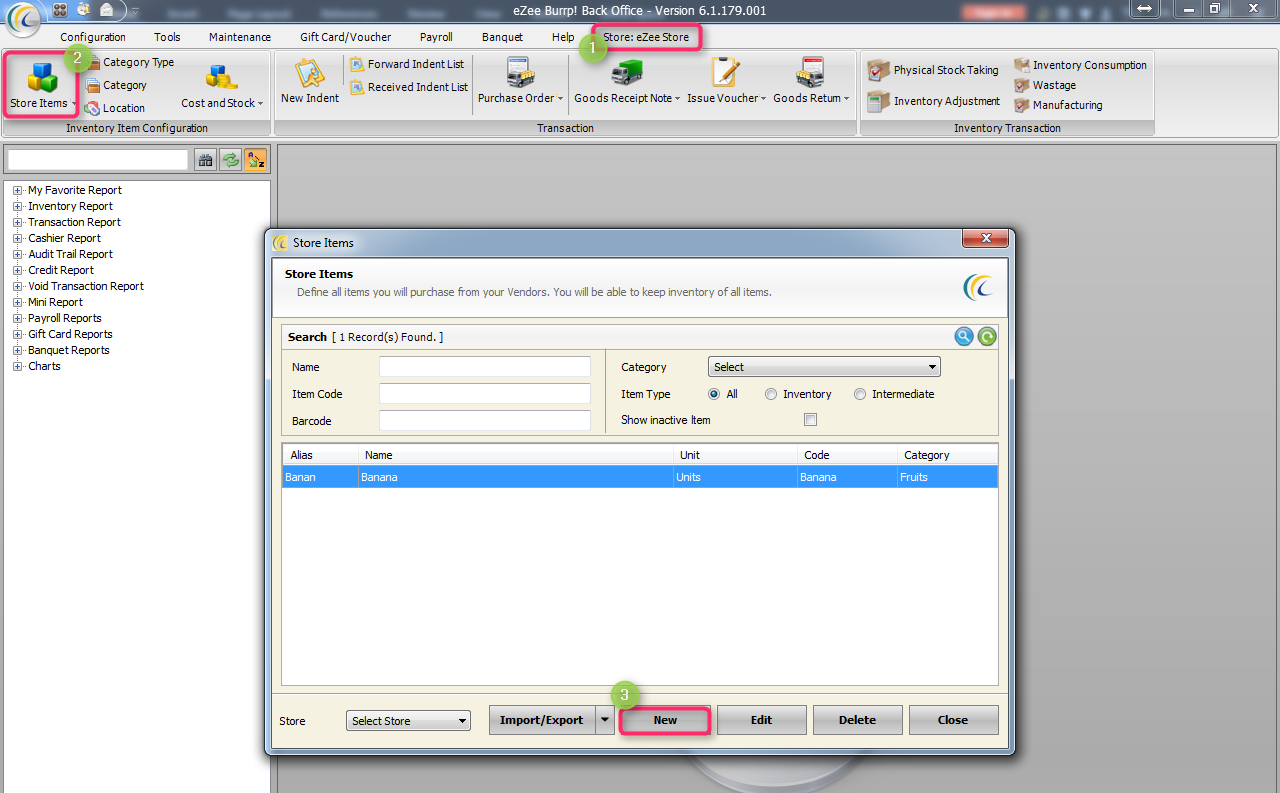Open Inventory Consumption

(x=1080, y=65)
